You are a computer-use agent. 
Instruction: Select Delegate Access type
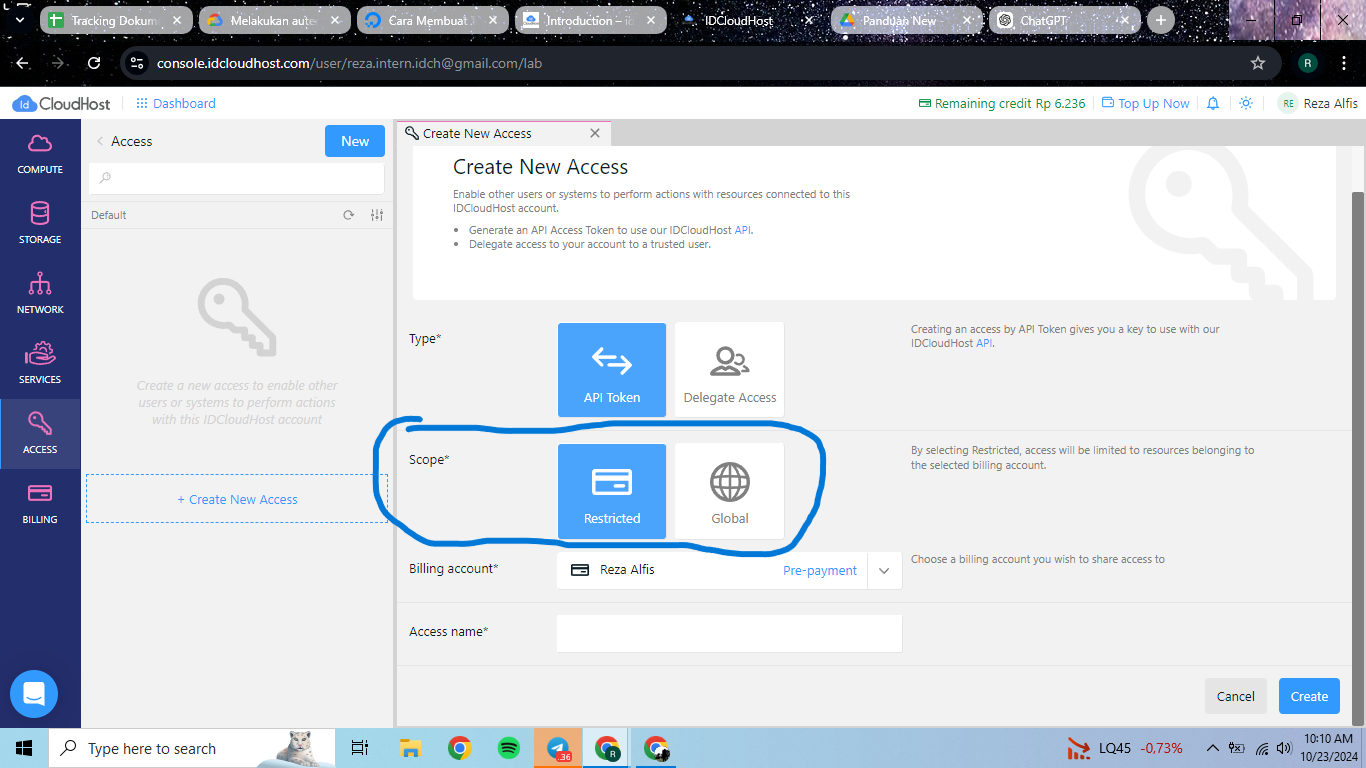(x=730, y=369)
